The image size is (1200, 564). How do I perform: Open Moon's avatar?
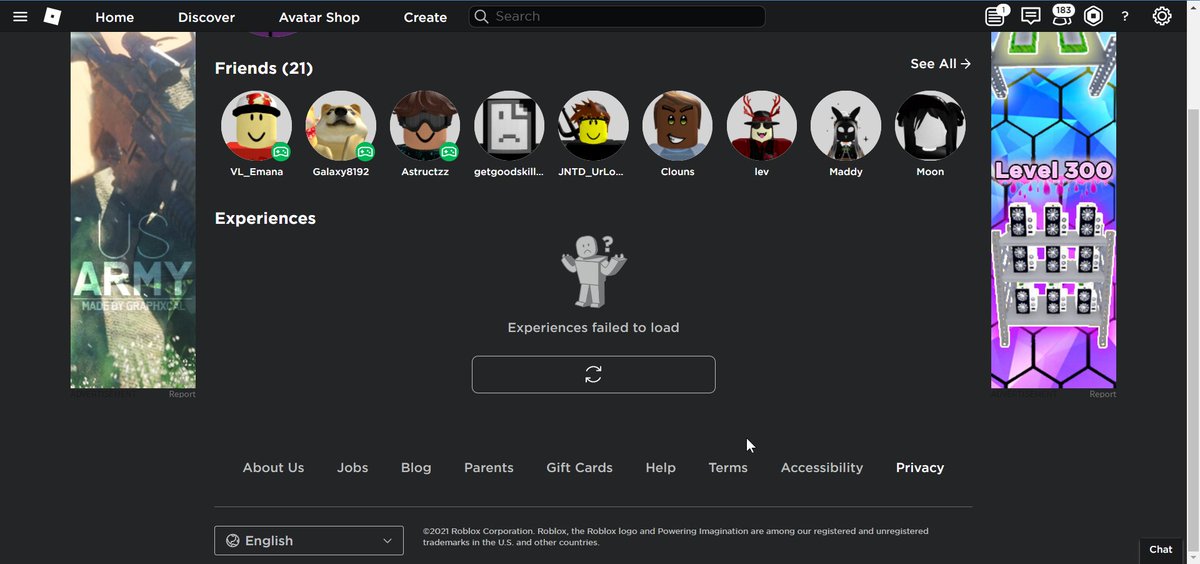click(930, 125)
